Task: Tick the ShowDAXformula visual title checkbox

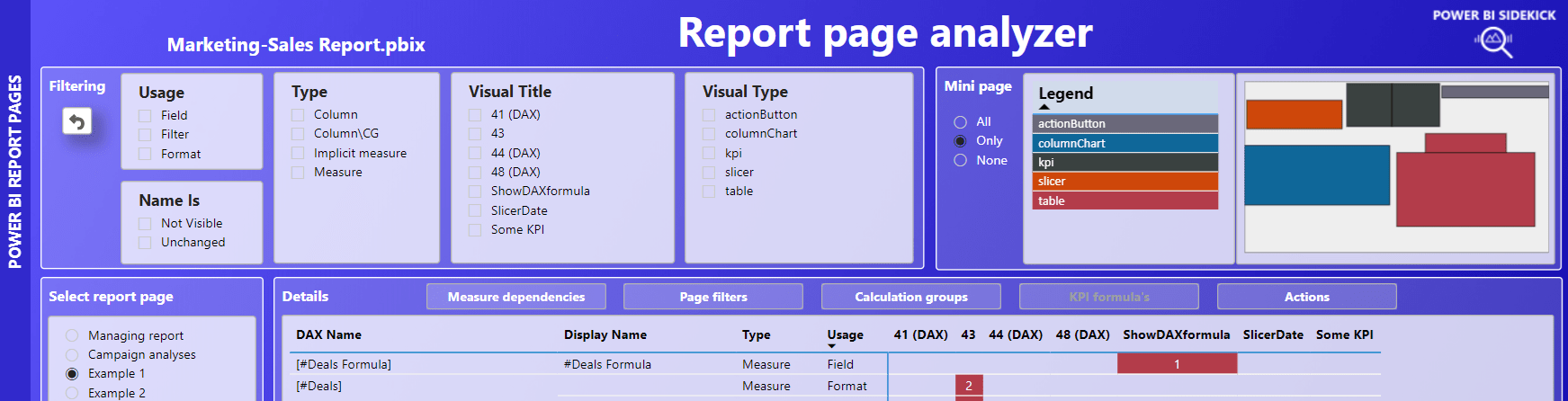Action: click(x=475, y=192)
